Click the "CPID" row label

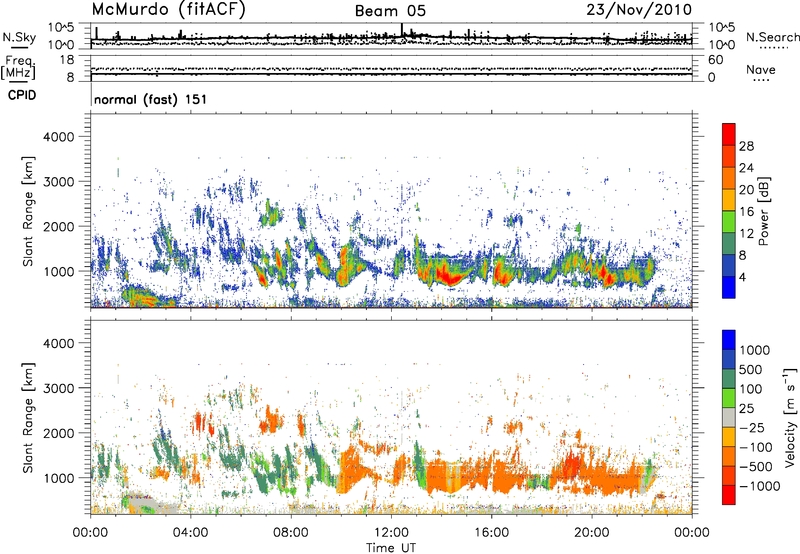(x=22, y=95)
